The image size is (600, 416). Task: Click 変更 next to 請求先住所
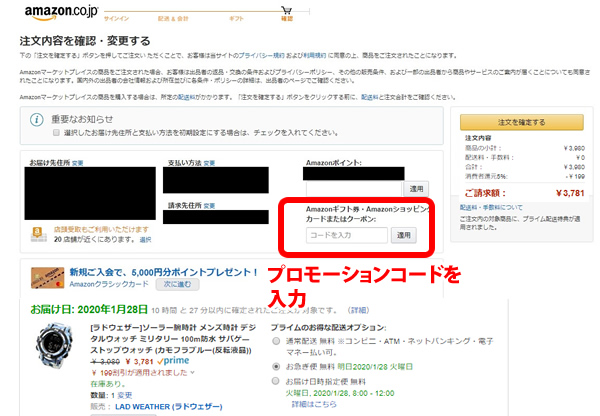click(x=209, y=206)
